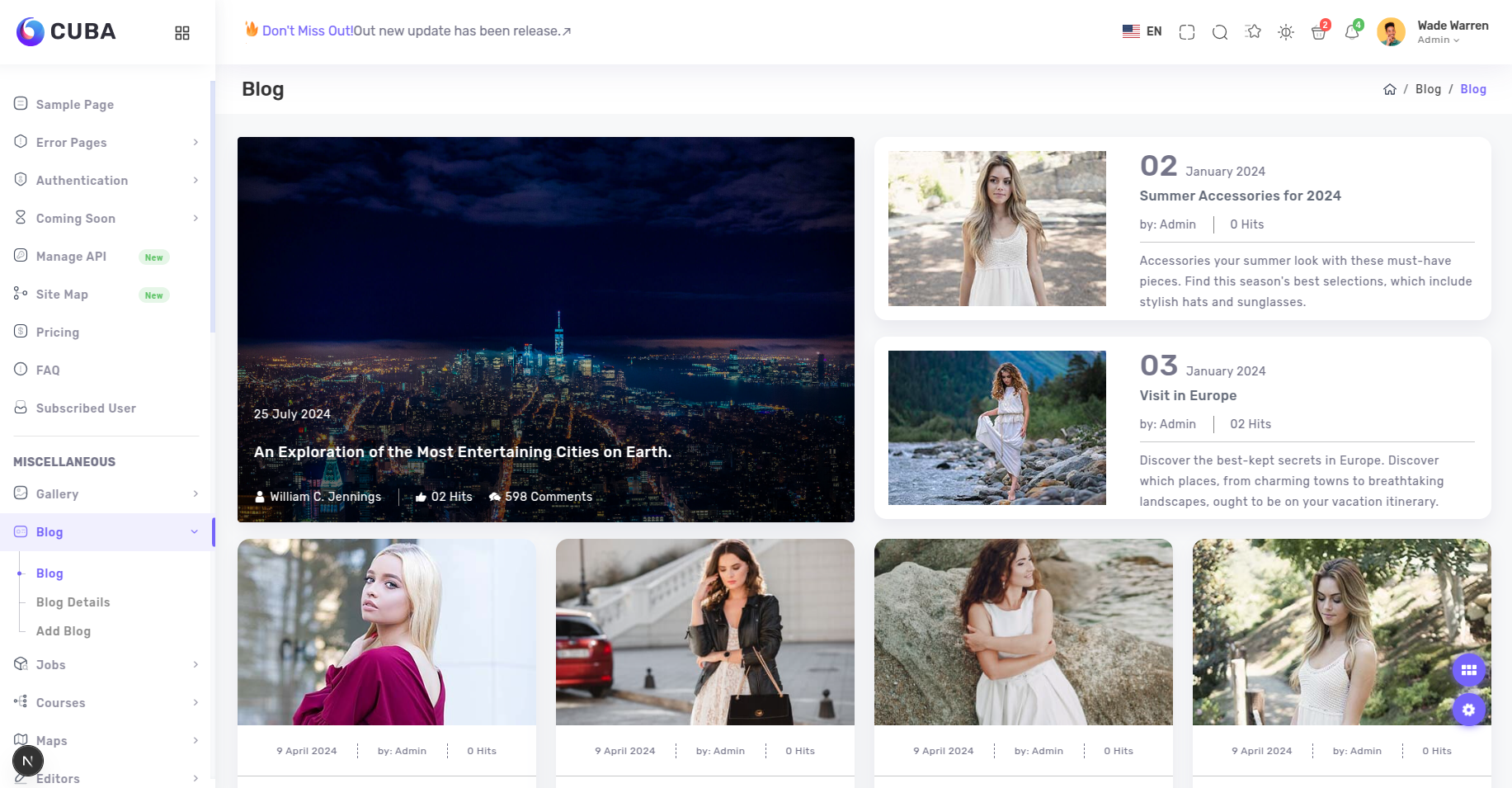Click the night city featured blog image
This screenshot has width=1512, height=788.
(x=546, y=289)
